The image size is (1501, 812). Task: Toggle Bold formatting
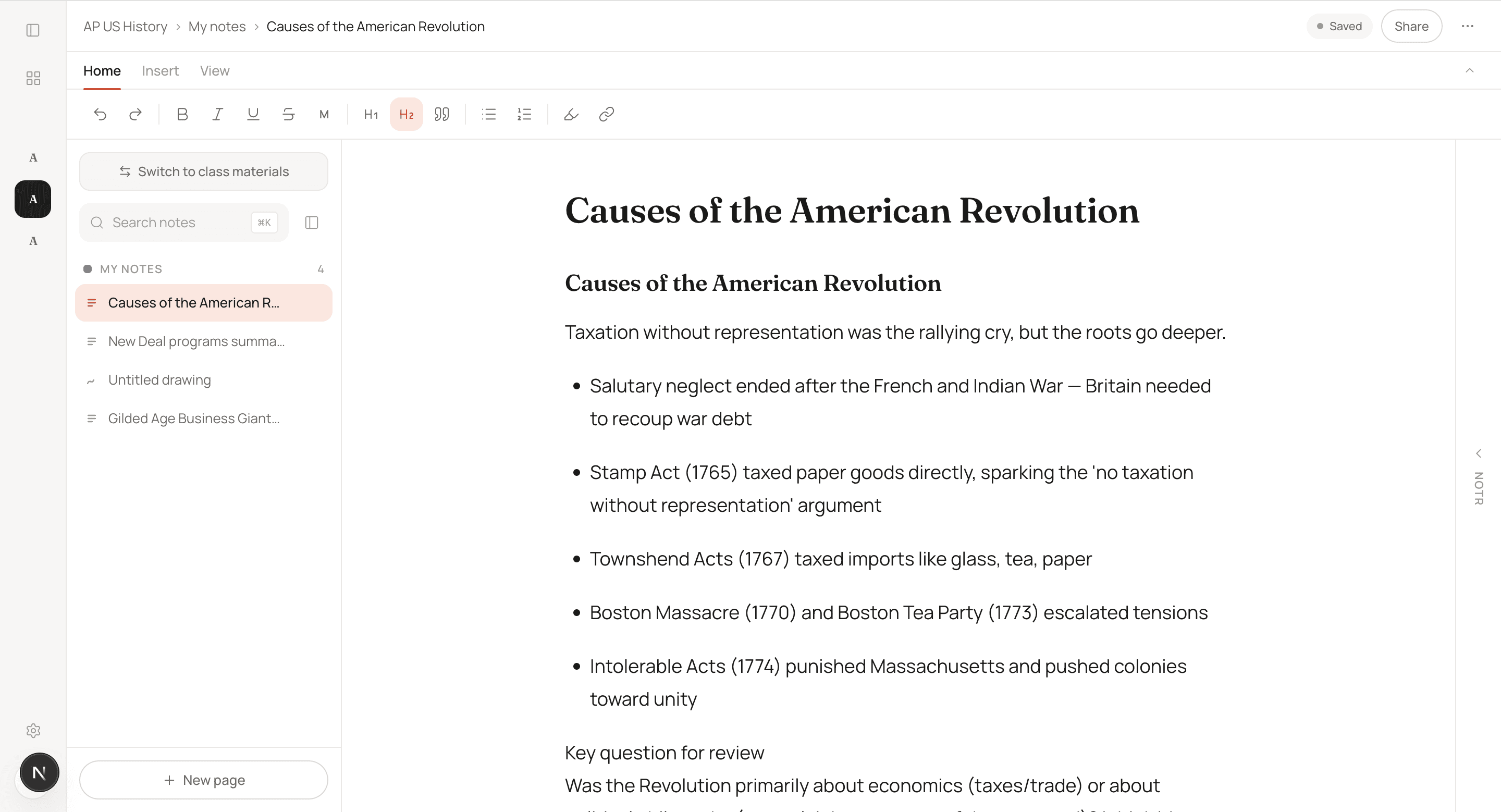[182, 114]
